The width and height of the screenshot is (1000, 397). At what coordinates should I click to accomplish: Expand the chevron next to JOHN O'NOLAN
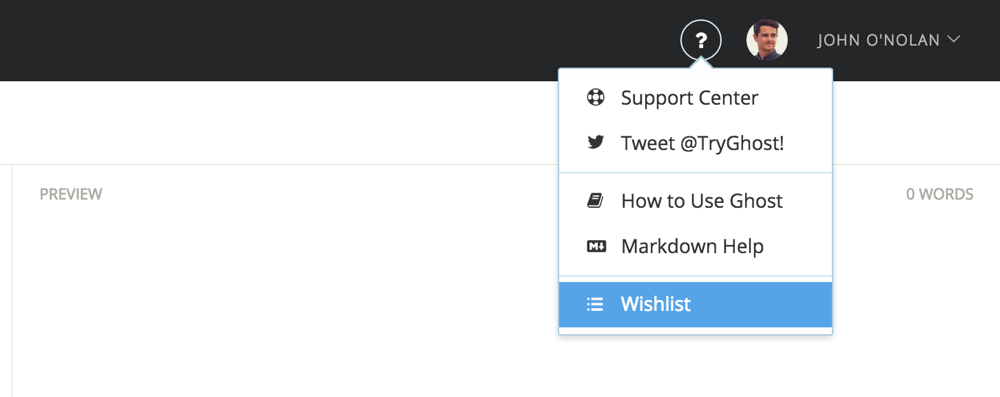pos(953,39)
